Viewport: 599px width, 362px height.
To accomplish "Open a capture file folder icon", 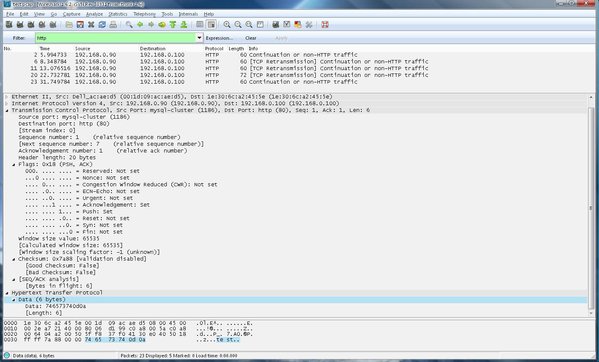I will (69, 24).
